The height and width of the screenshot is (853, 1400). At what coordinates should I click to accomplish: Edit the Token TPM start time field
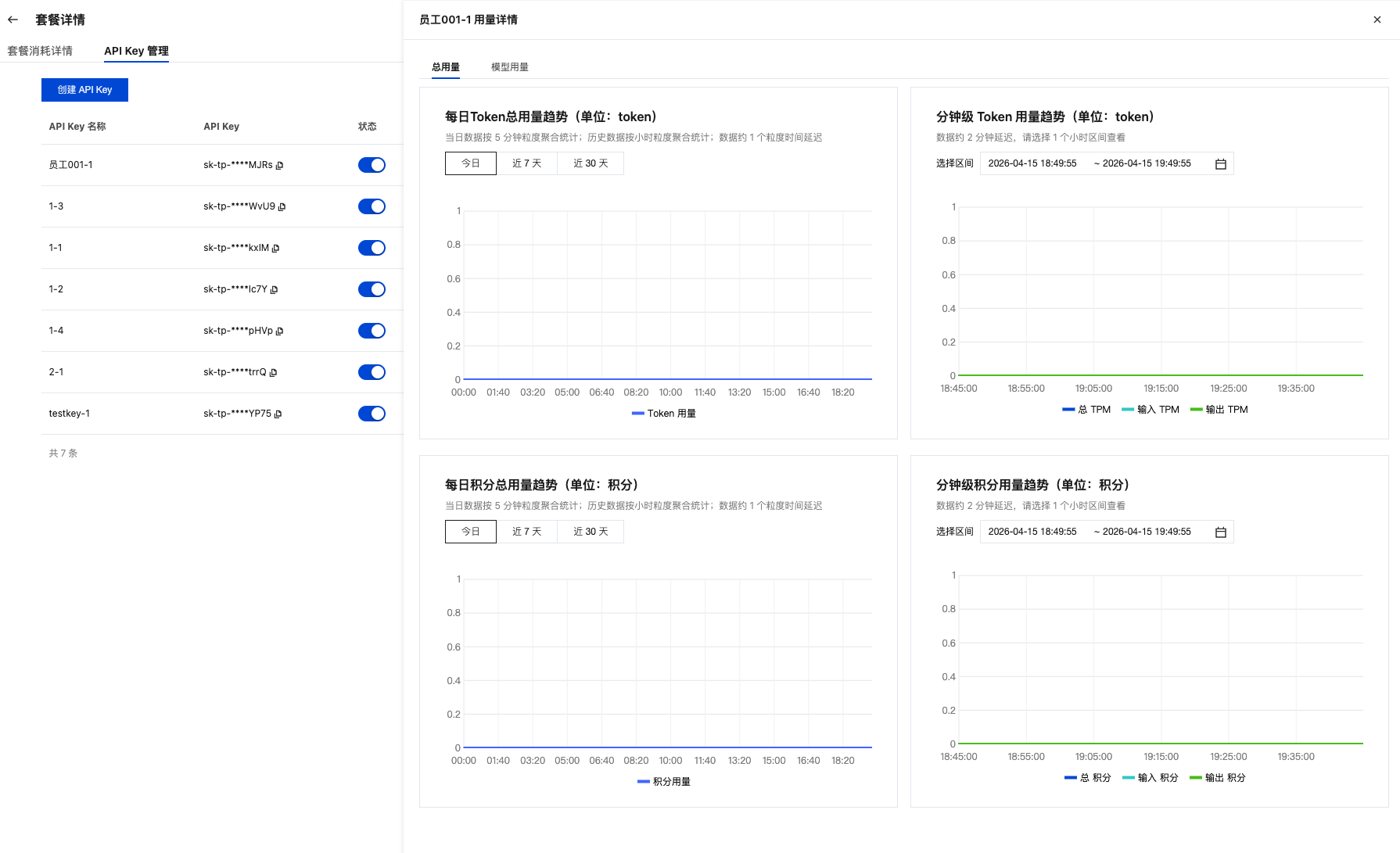1032,163
